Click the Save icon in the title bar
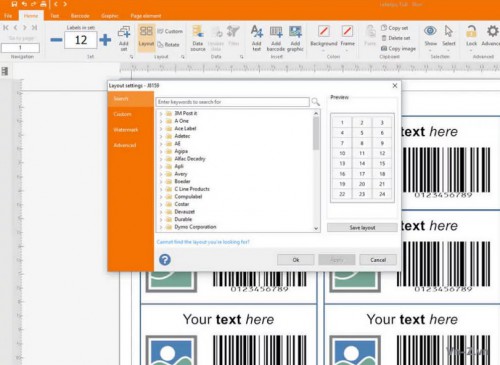This screenshot has height=365, width=500. (14, 4)
